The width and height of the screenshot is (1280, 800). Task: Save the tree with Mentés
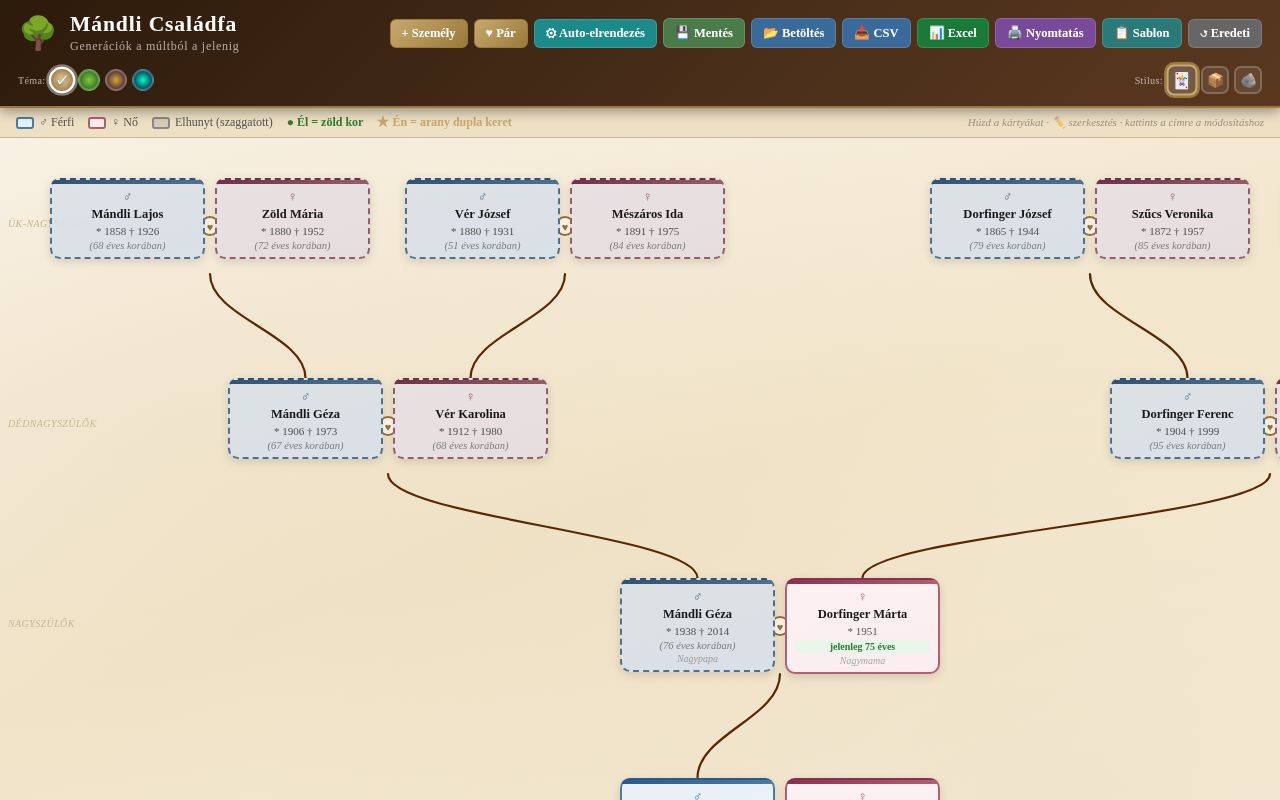coord(704,33)
